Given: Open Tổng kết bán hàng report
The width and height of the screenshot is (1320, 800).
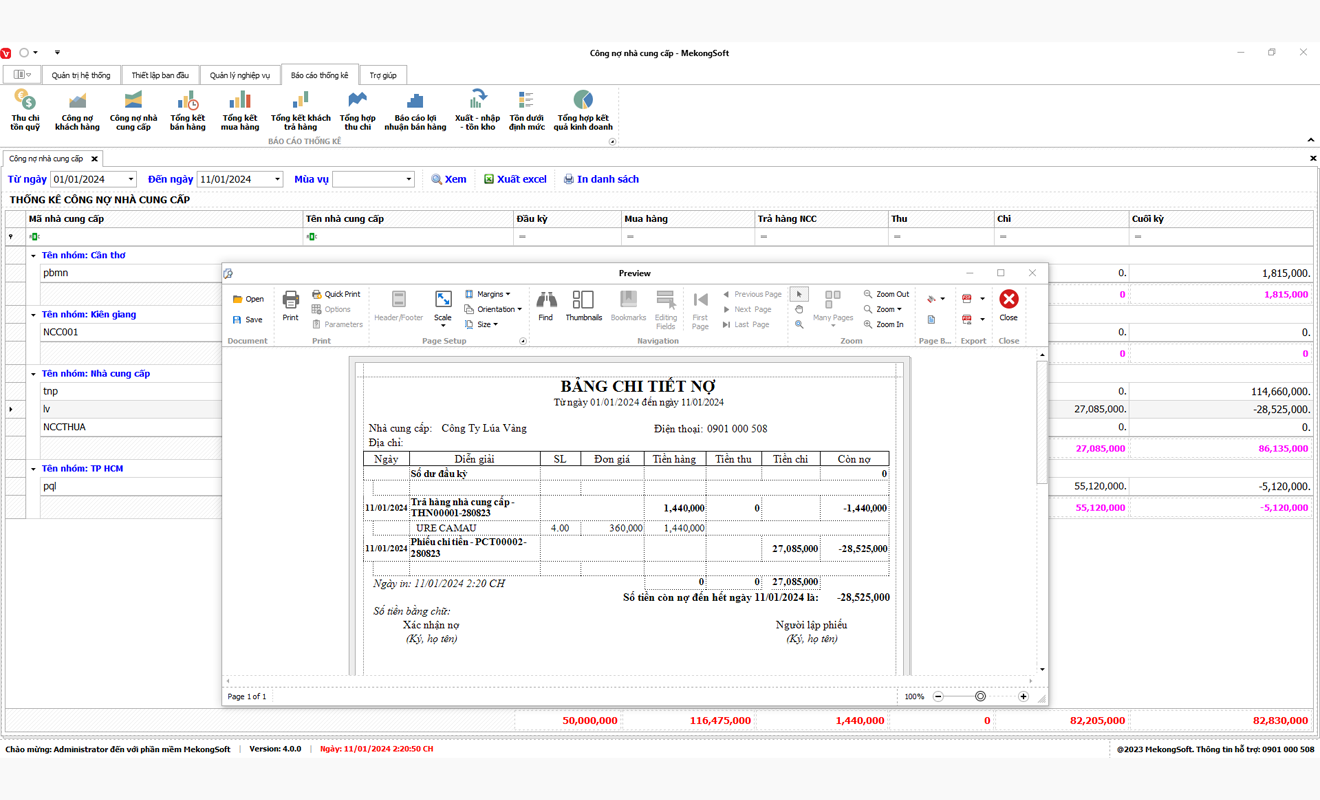Looking at the screenshot, I should pos(187,110).
